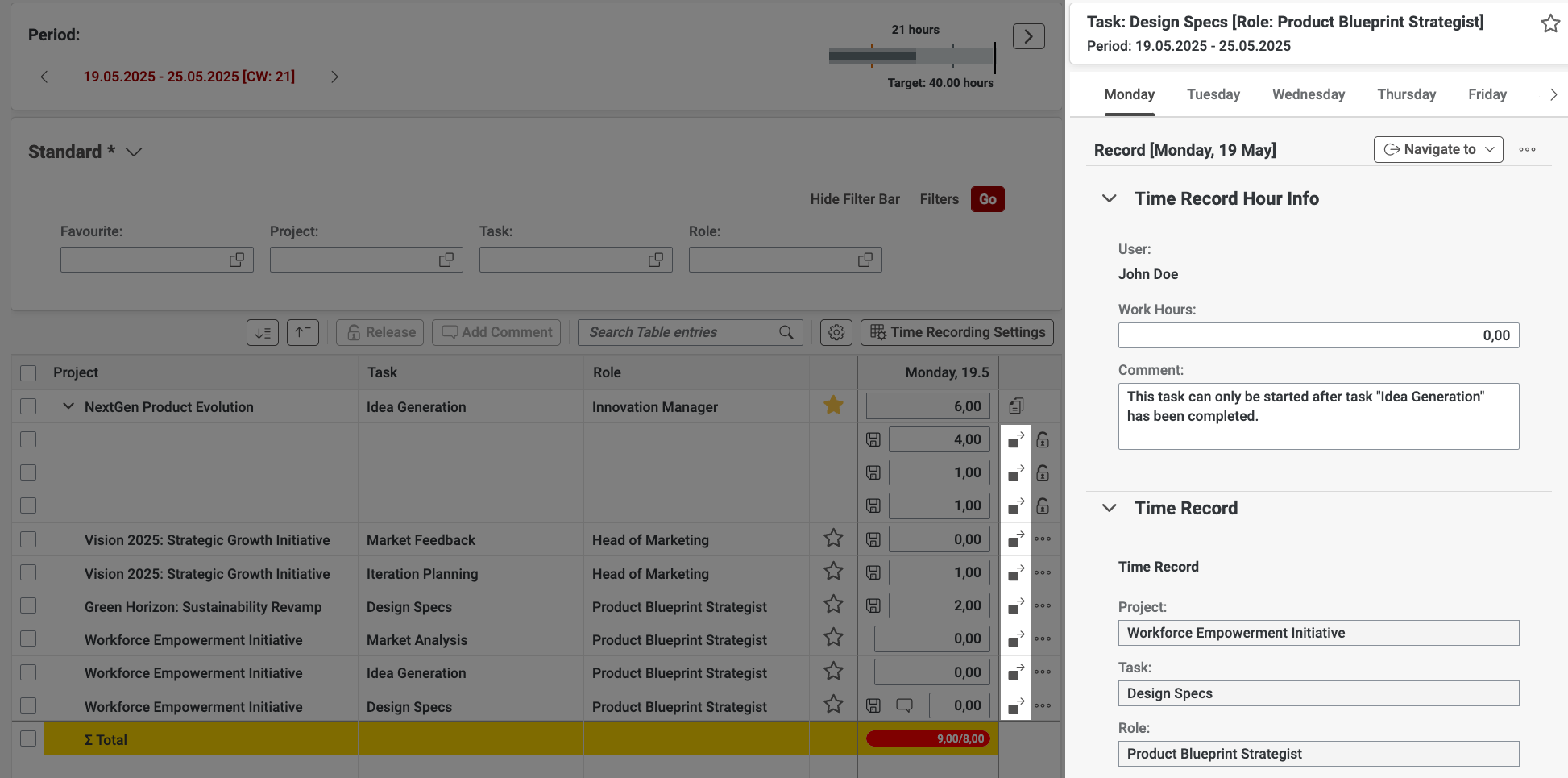Check the select-all checkbox in table header
Viewport: 1568px width, 778px height.
click(28, 372)
